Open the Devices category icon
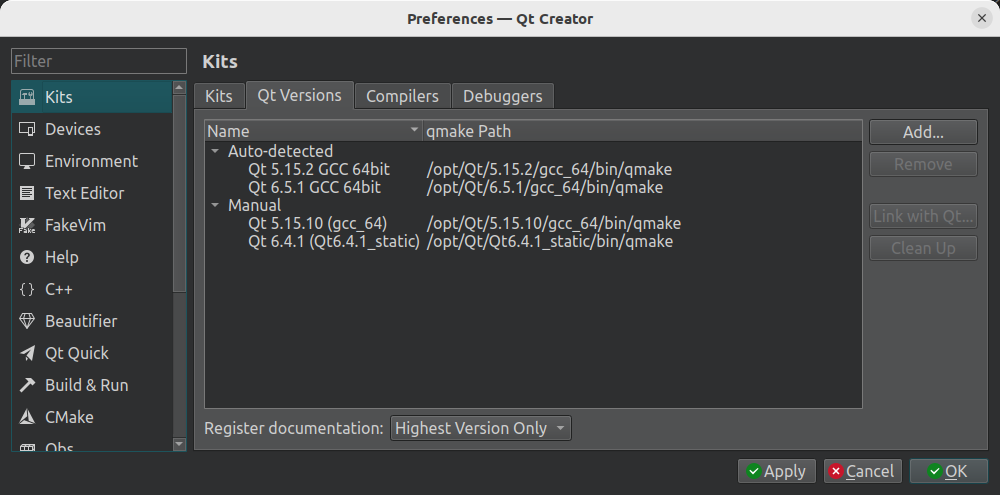1000x495 pixels. pos(27,129)
